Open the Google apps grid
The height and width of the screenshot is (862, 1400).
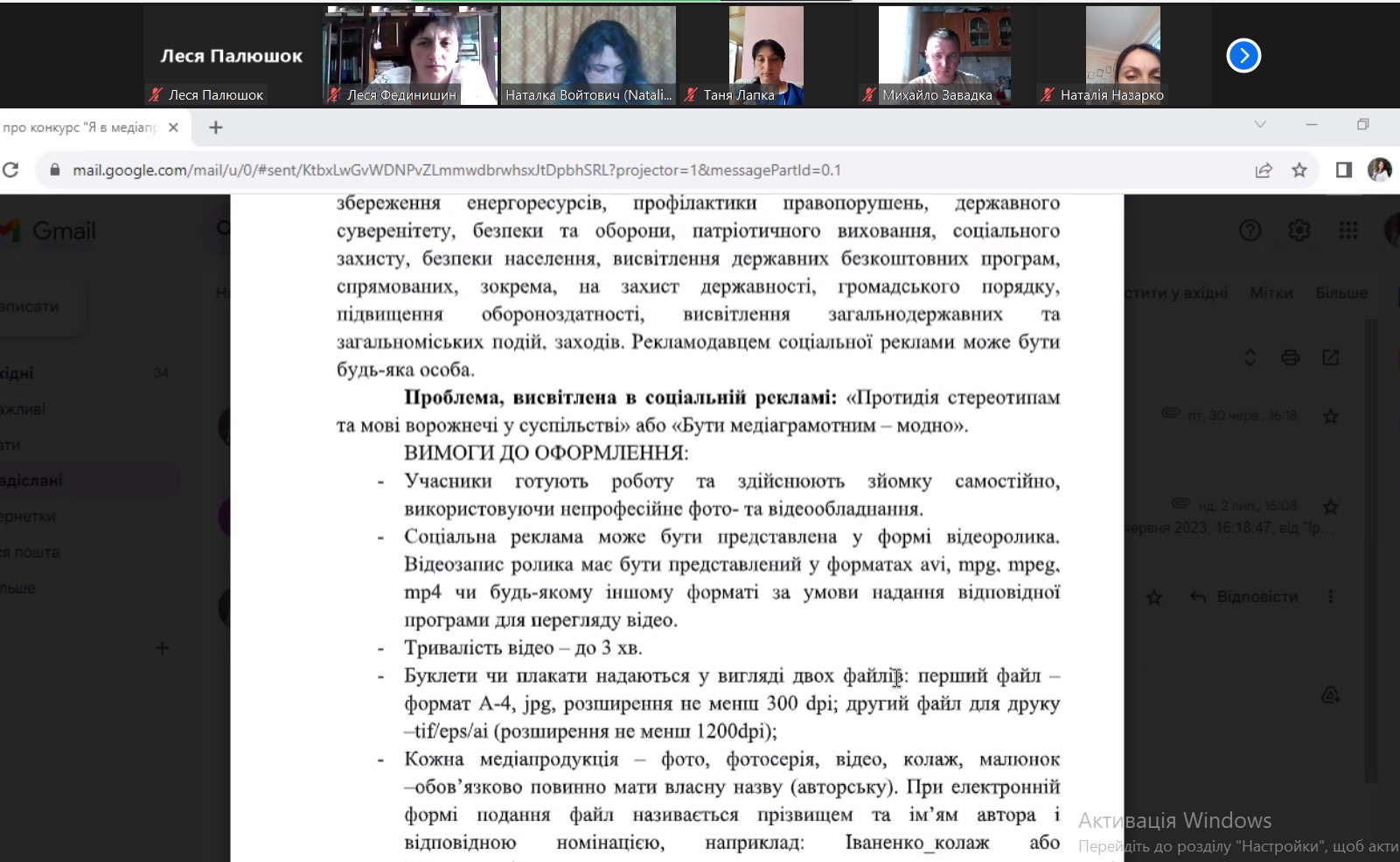tap(1348, 231)
